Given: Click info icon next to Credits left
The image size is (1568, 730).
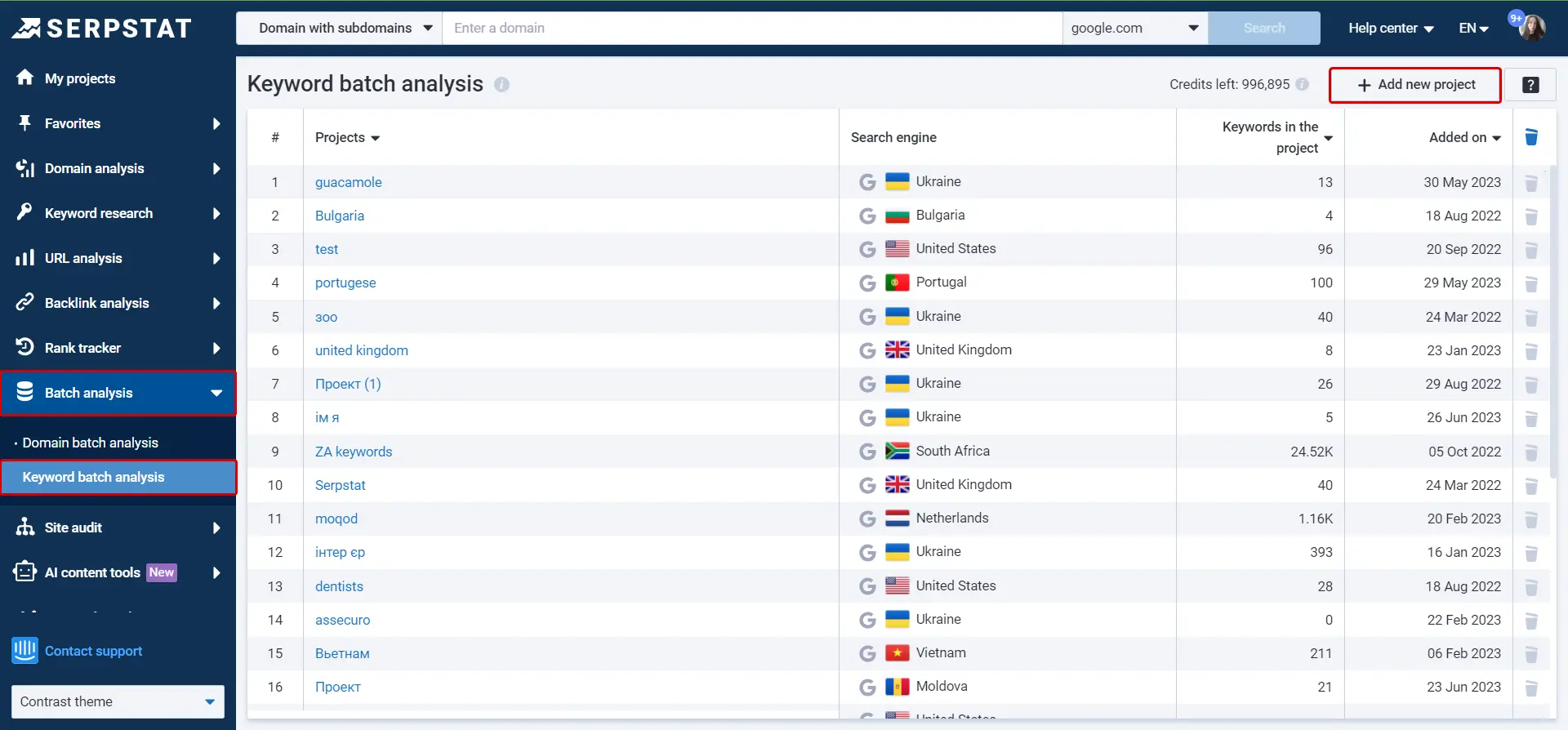Looking at the screenshot, I should tap(1303, 84).
